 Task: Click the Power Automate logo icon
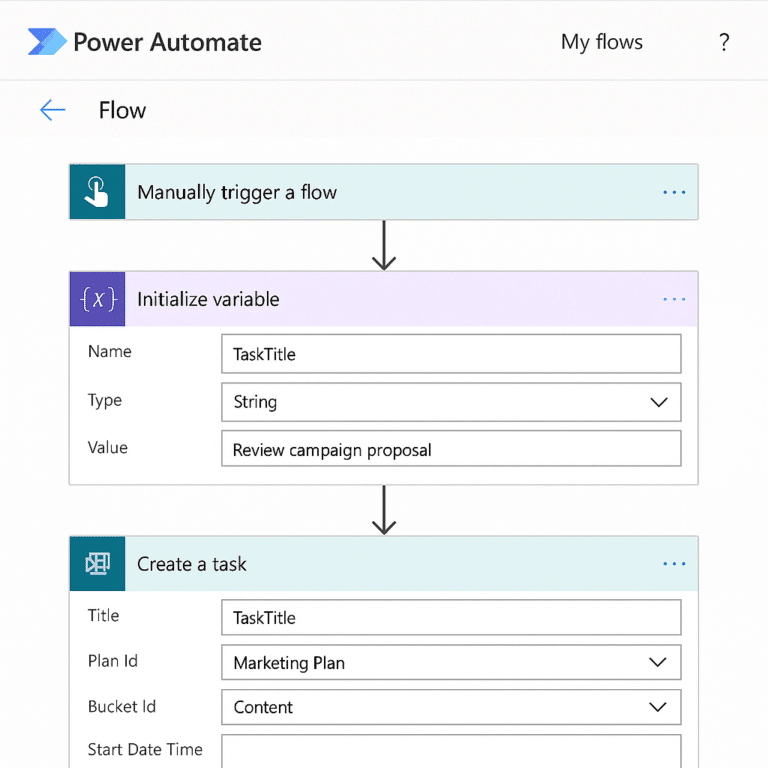pos(47,42)
